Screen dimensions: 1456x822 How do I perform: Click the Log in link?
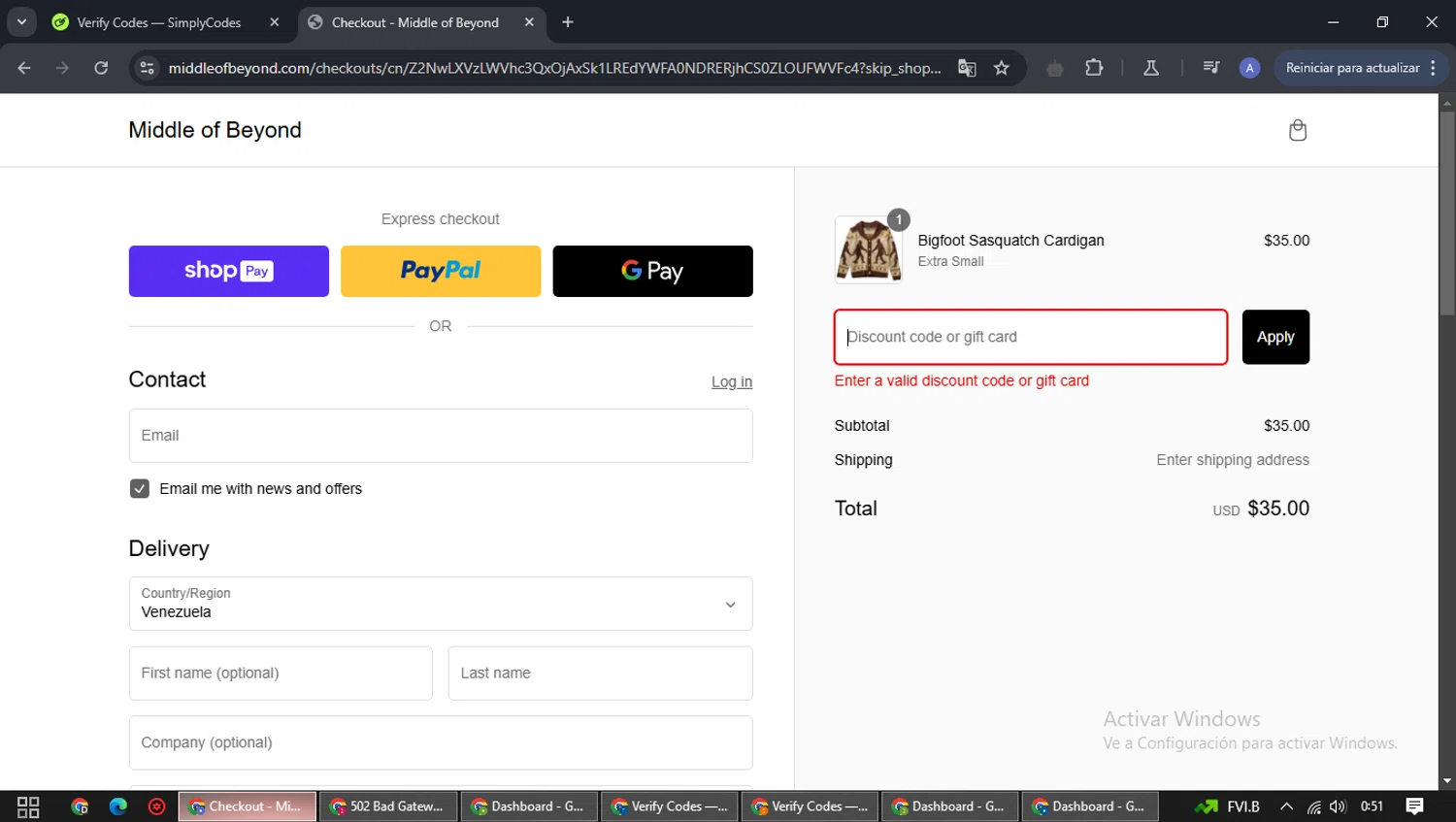click(x=732, y=382)
